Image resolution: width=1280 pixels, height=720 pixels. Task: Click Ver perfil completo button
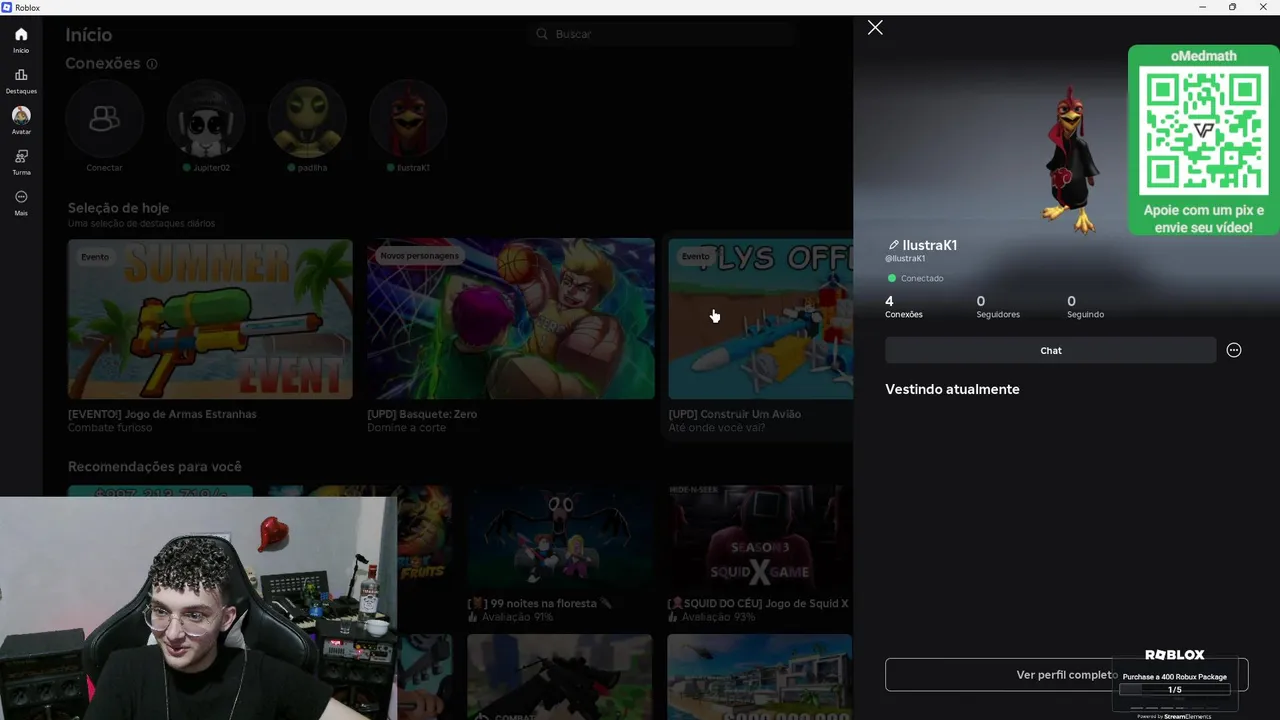(x=1066, y=675)
